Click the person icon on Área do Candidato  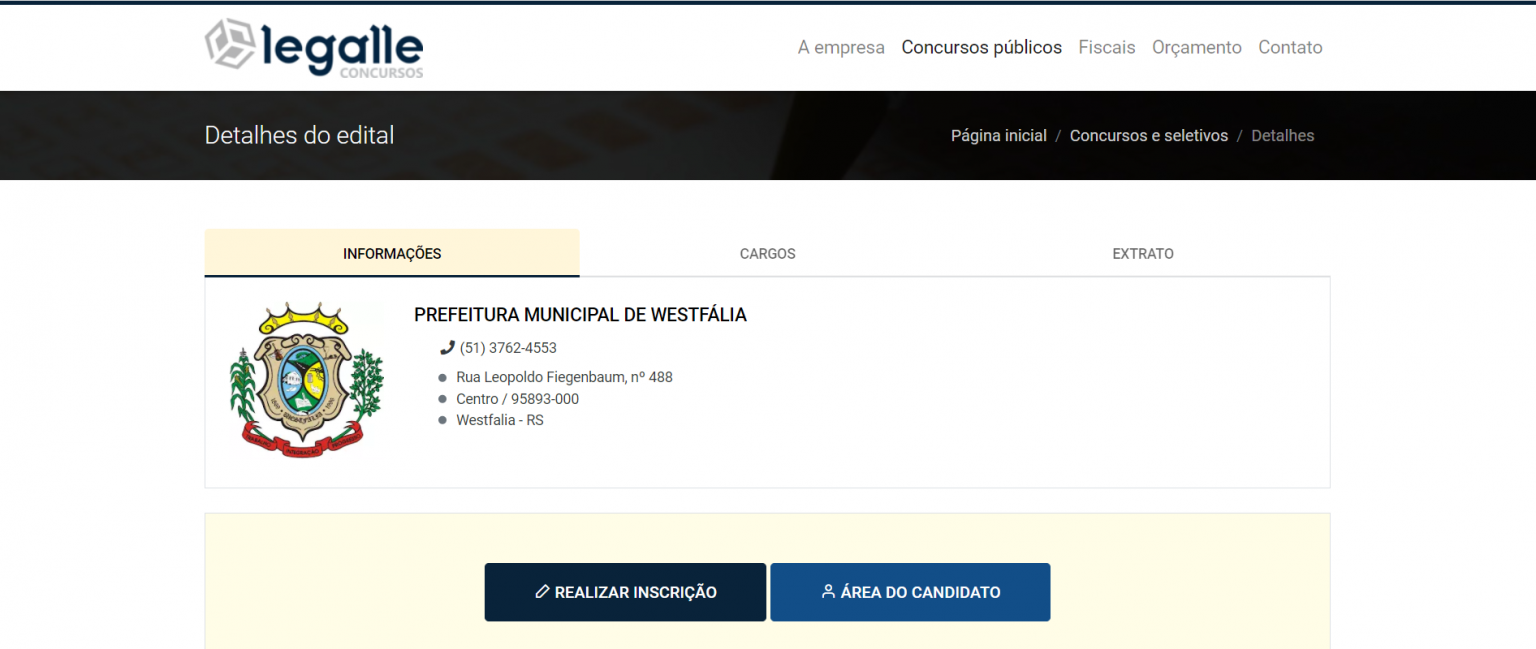click(828, 592)
